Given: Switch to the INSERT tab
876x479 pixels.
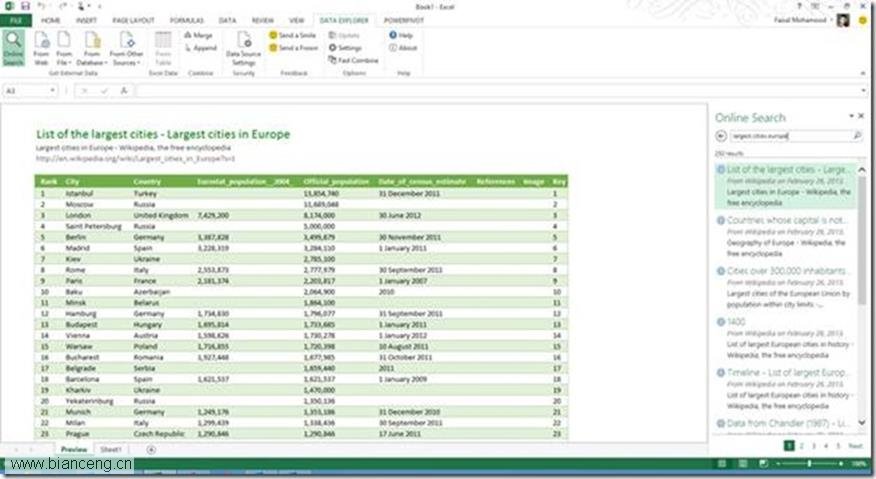Looking at the screenshot, I should point(86,21).
